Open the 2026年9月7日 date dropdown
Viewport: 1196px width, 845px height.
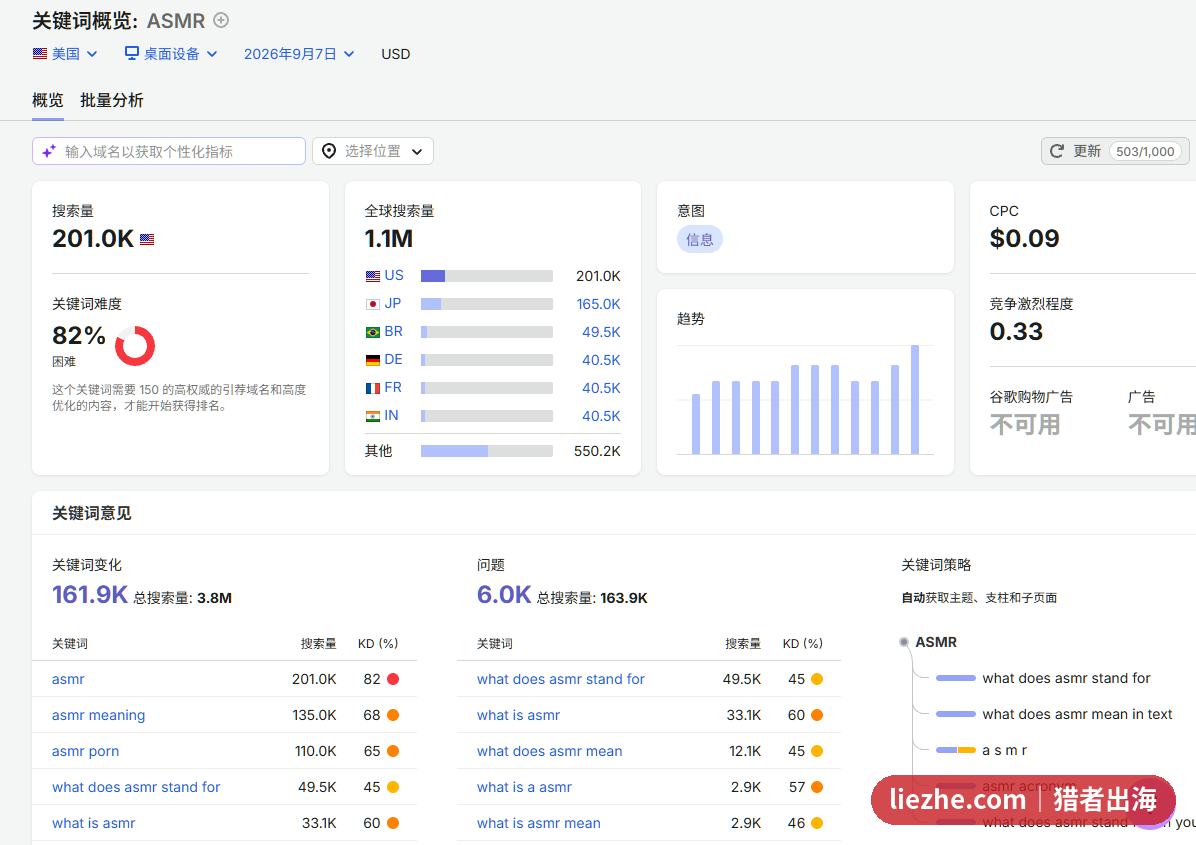click(299, 54)
